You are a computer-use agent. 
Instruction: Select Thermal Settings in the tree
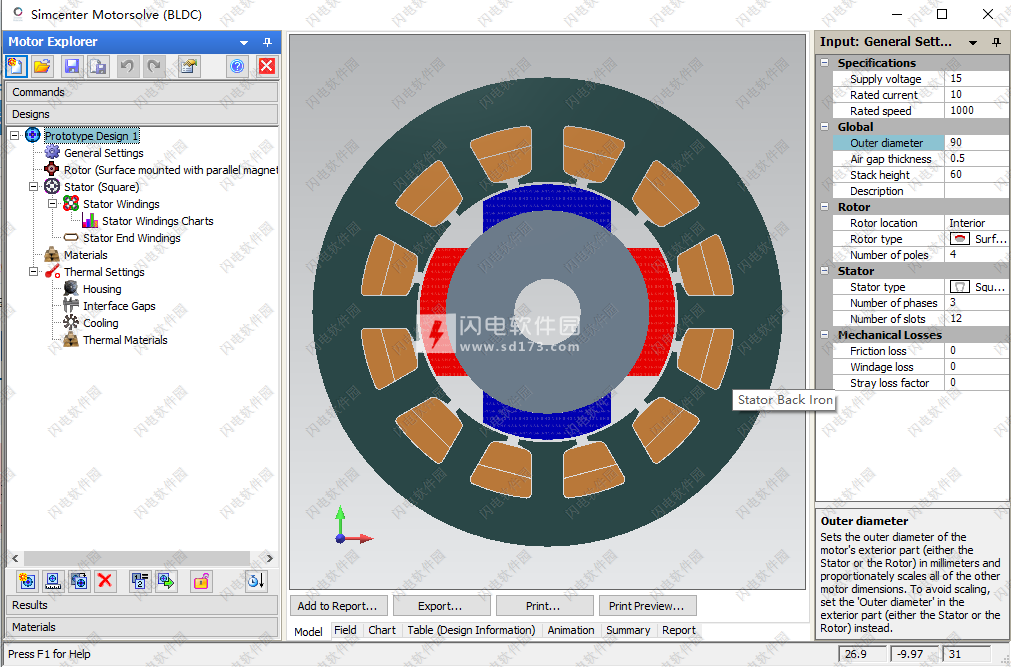coord(104,272)
